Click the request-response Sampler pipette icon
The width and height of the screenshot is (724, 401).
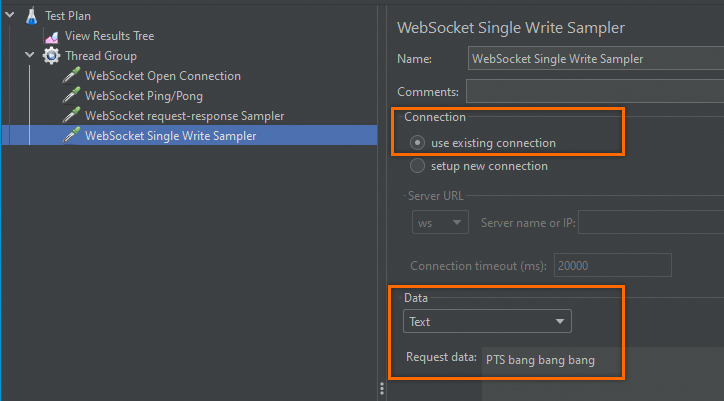tap(71, 116)
